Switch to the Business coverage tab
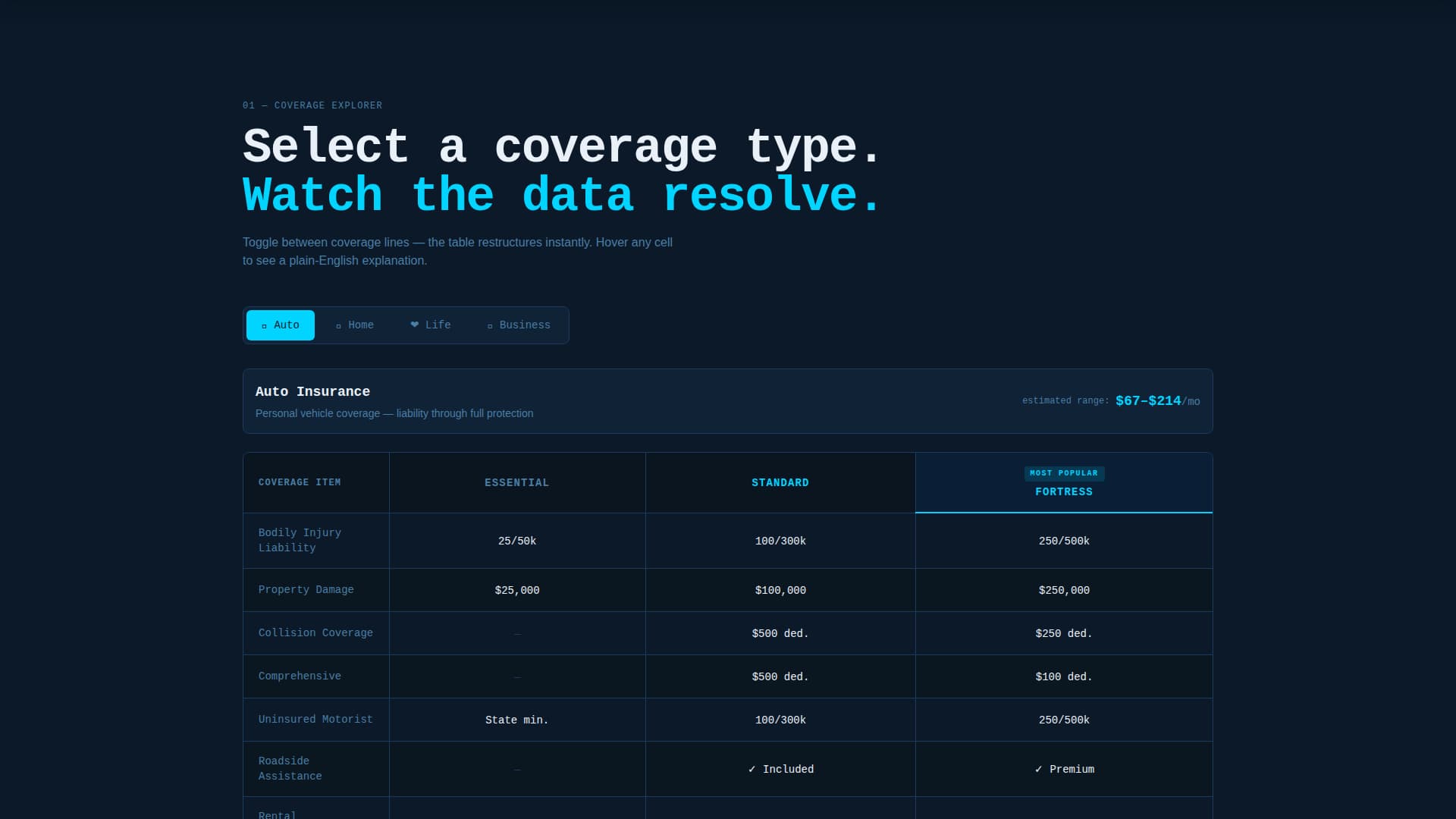Image resolution: width=1456 pixels, height=819 pixels. [519, 325]
